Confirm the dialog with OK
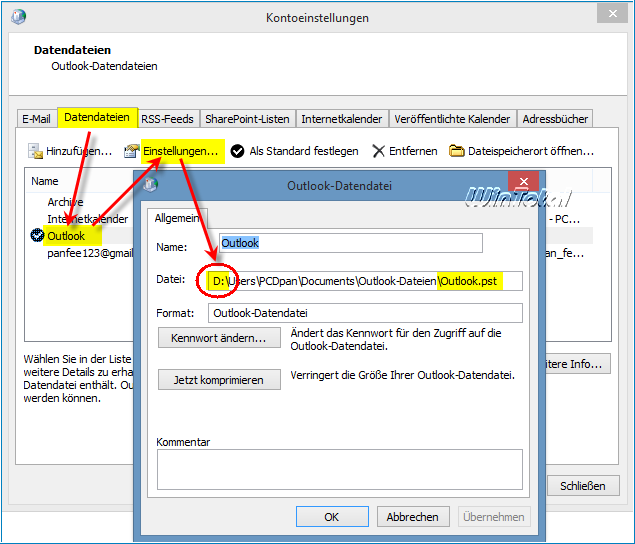 (332, 517)
